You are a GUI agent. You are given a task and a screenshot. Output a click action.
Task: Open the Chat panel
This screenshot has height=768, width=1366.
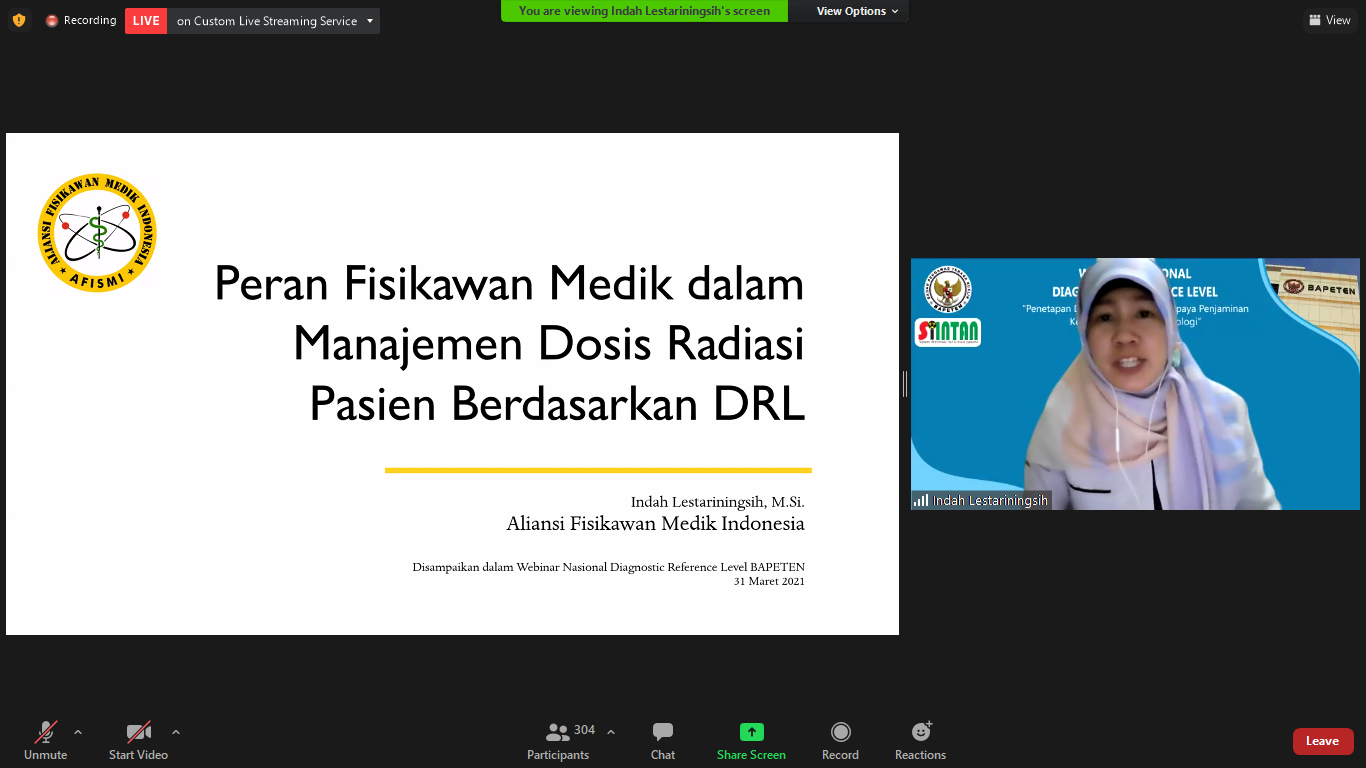point(663,740)
